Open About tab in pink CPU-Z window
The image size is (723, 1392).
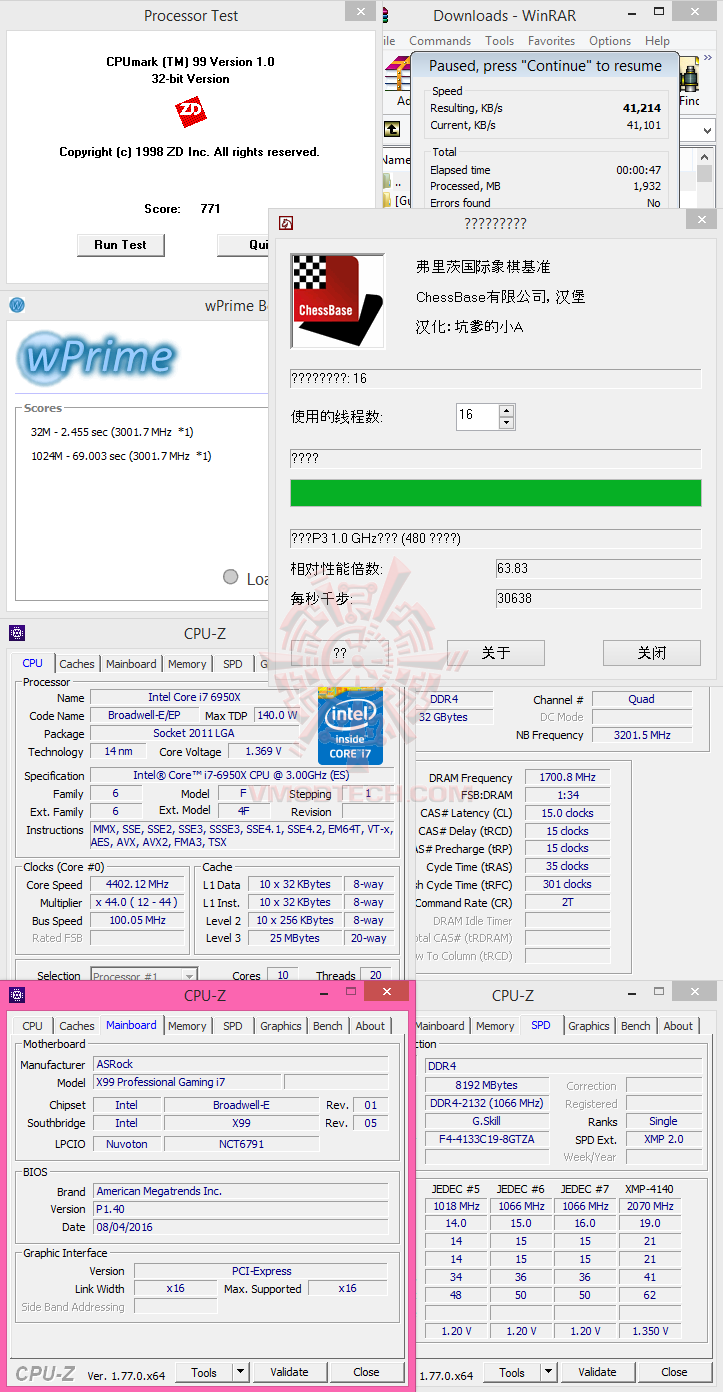(370, 1026)
